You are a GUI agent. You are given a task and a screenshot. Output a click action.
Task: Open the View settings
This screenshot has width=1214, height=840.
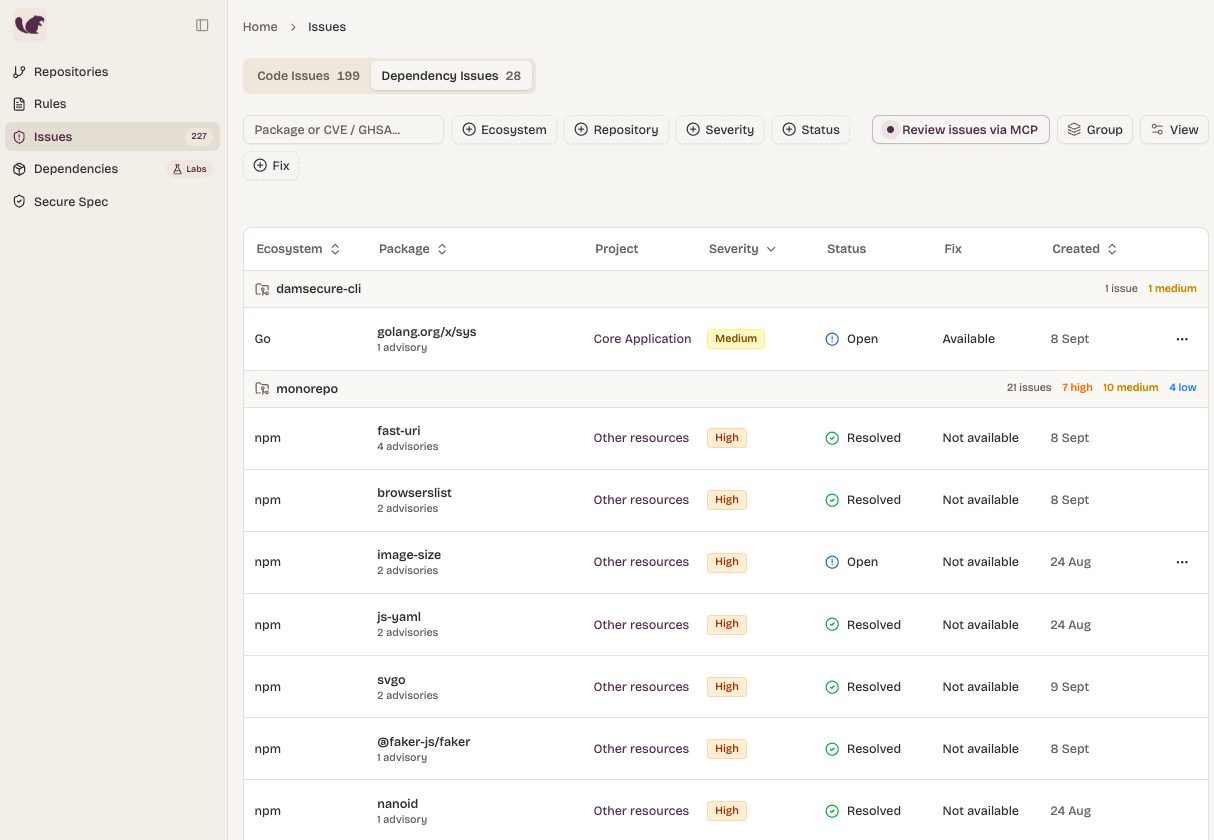1174,130
